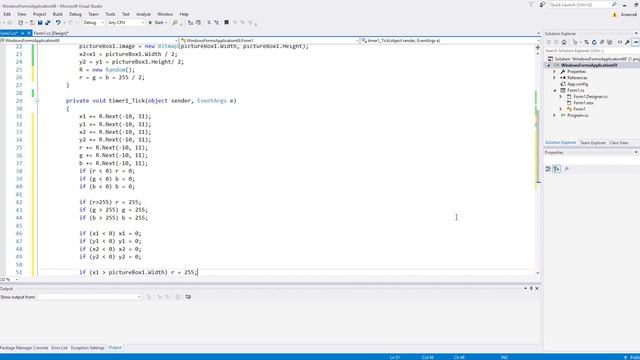Click the comment-out lines toolbar icon
640x360 pixels.
[209, 23]
